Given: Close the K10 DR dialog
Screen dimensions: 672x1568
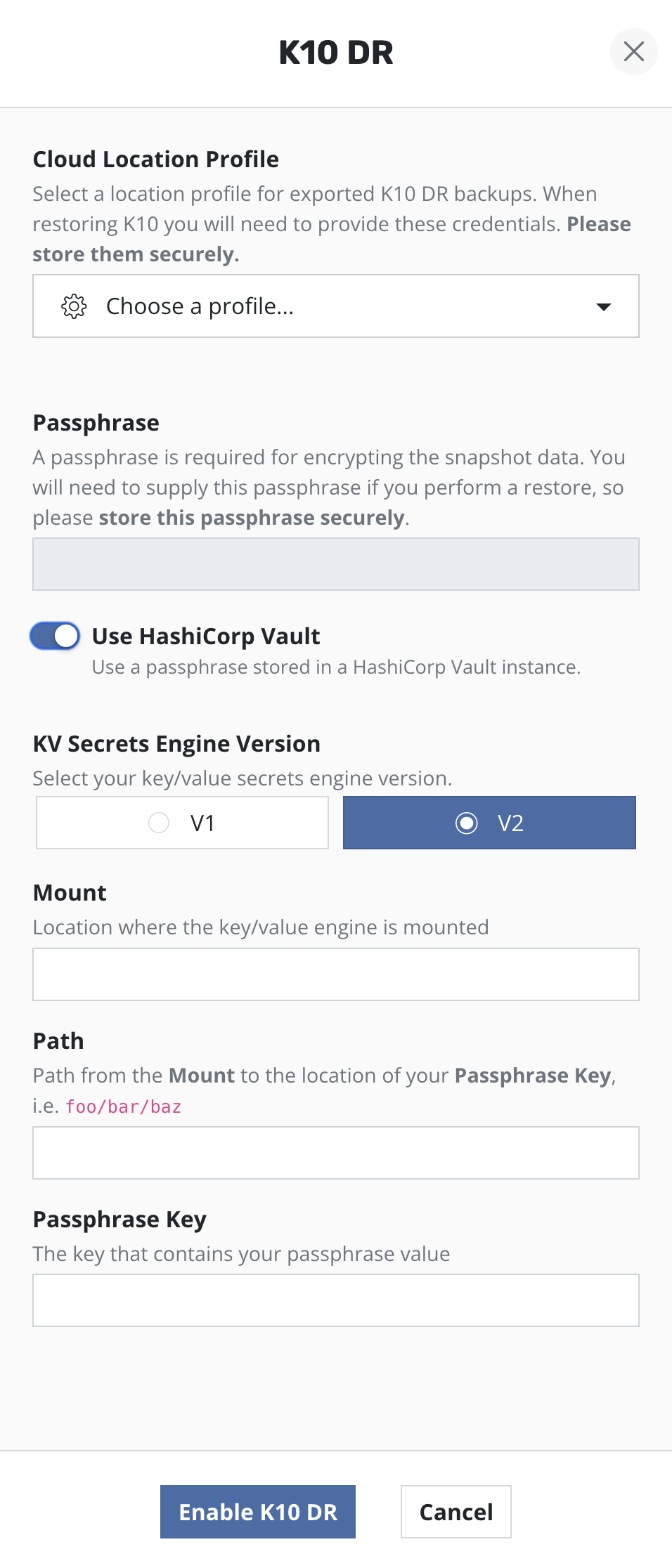Looking at the screenshot, I should (633, 51).
